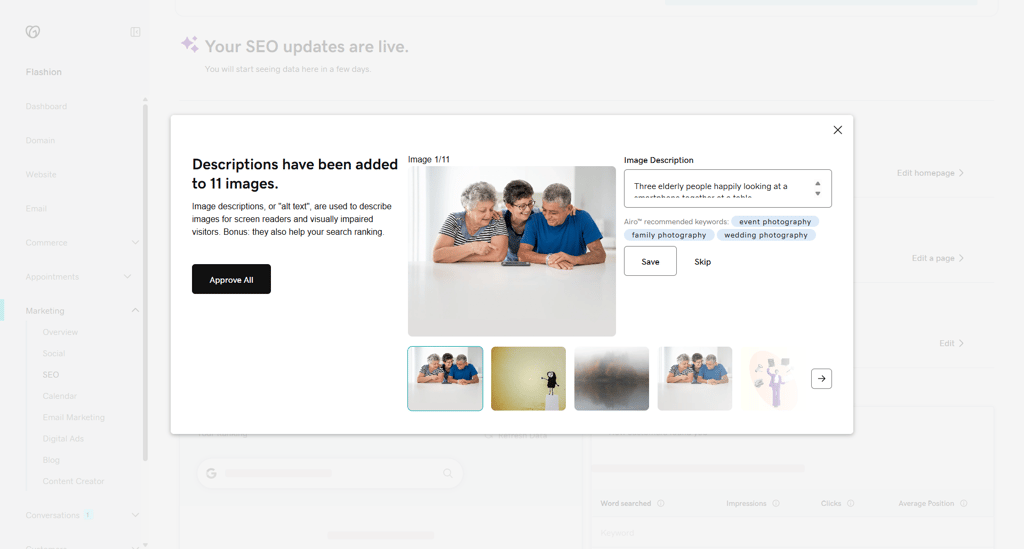Save the image description
This screenshot has width=1024, height=549.
tap(650, 261)
